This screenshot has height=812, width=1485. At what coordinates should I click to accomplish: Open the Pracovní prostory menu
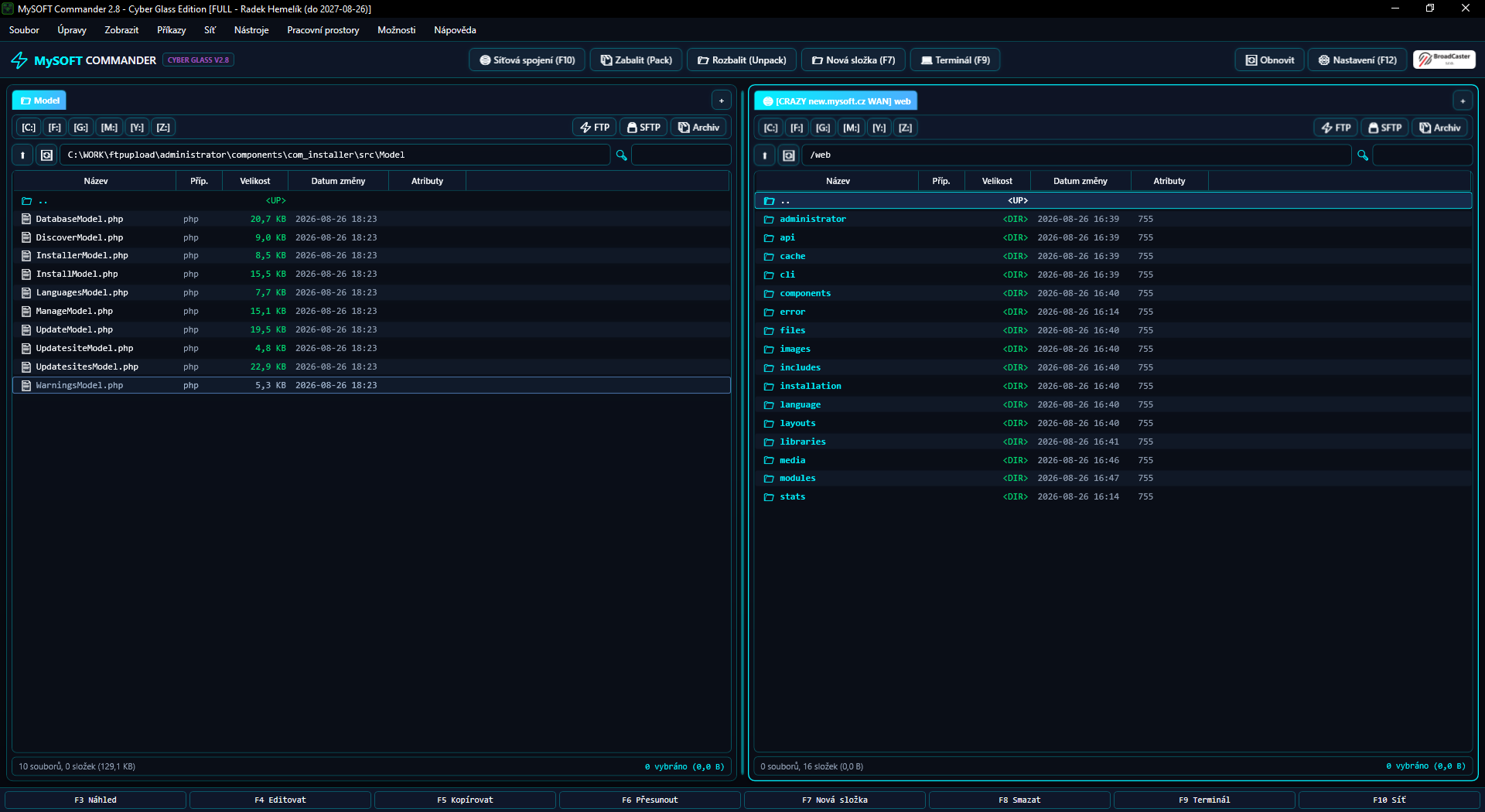pyautogui.click(x=323, y=30)
